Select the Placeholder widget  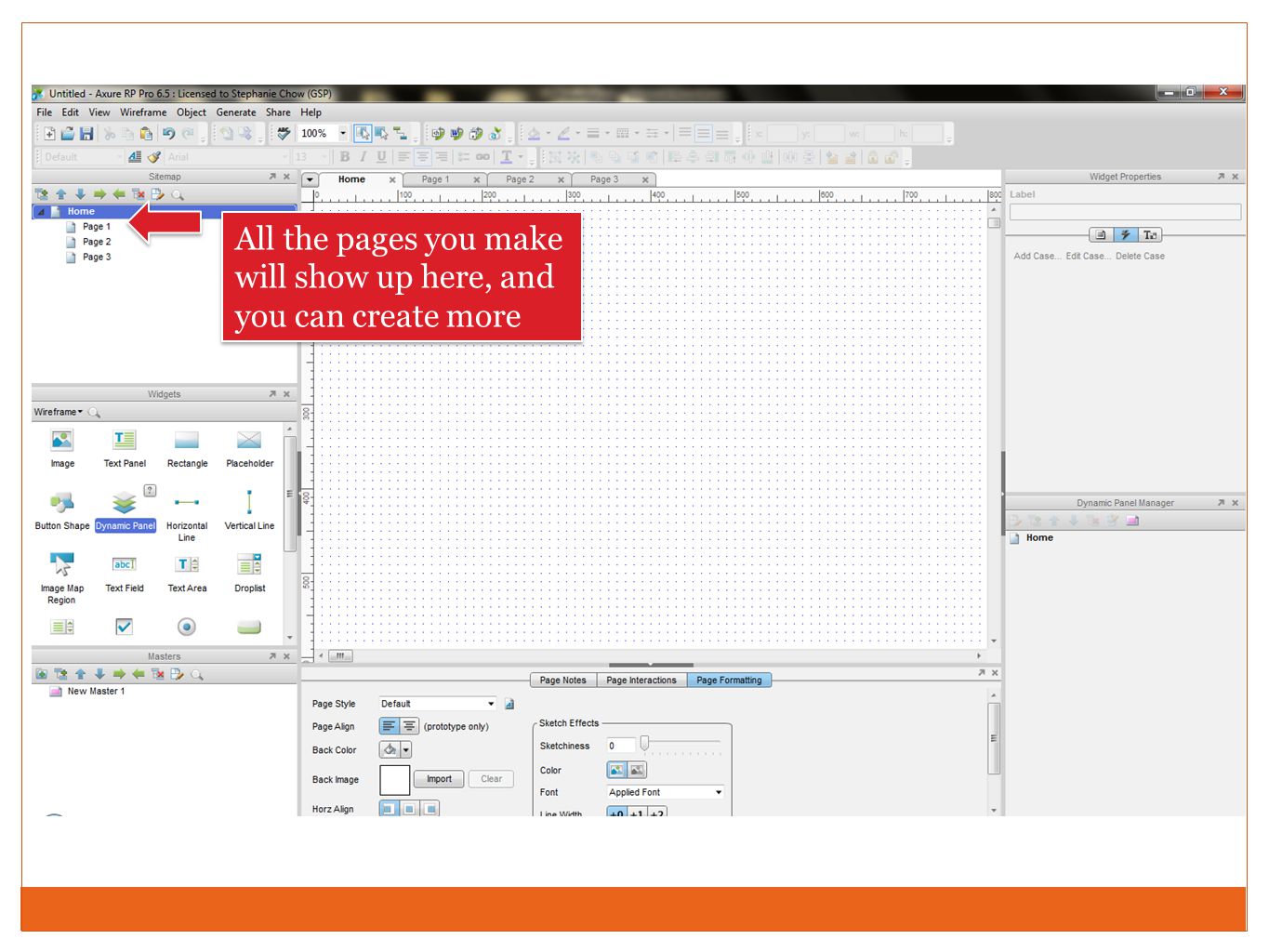tap(249, 448)
